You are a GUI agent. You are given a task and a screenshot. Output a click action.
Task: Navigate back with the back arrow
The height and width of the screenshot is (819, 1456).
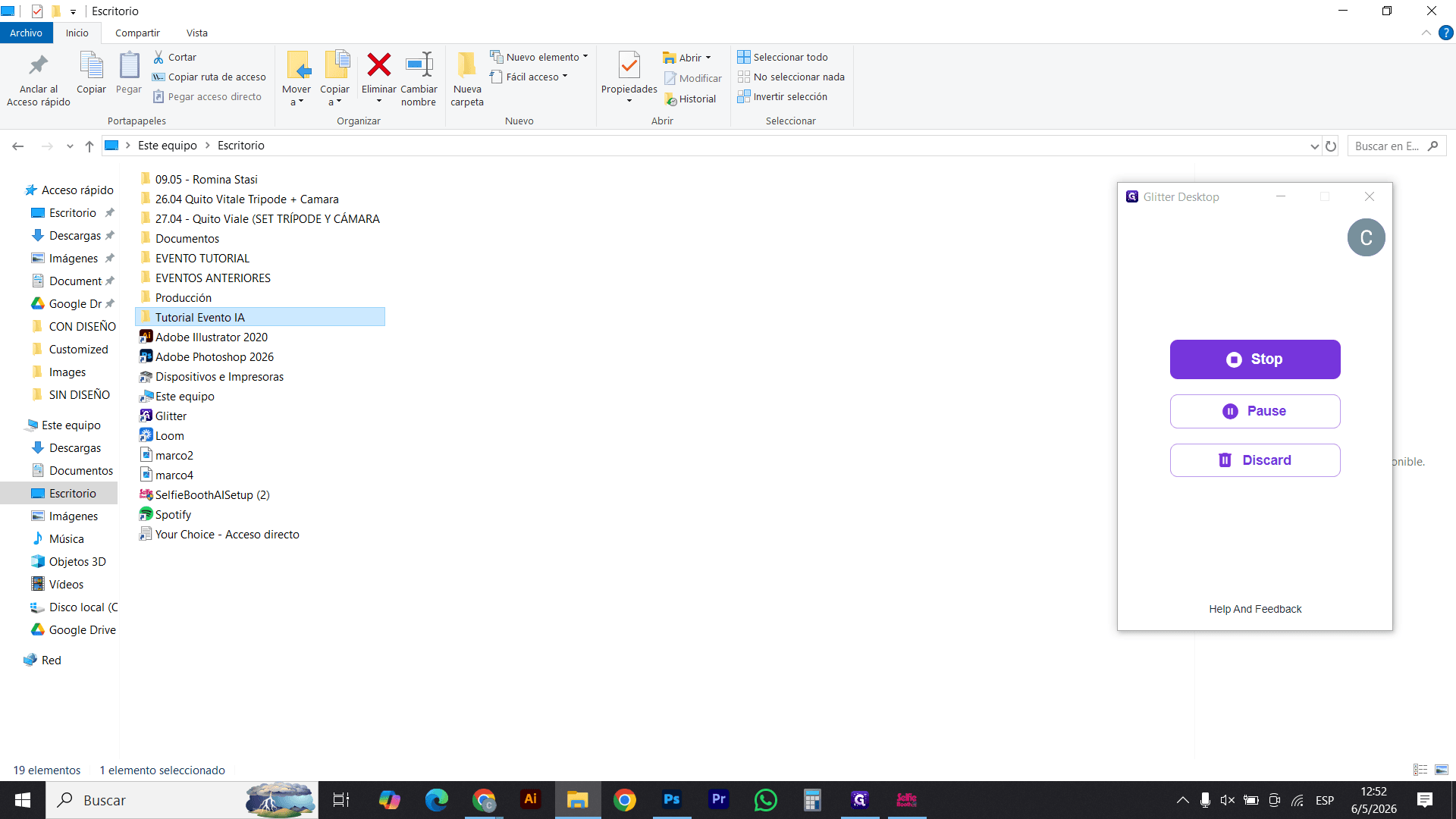coord(18,146)
